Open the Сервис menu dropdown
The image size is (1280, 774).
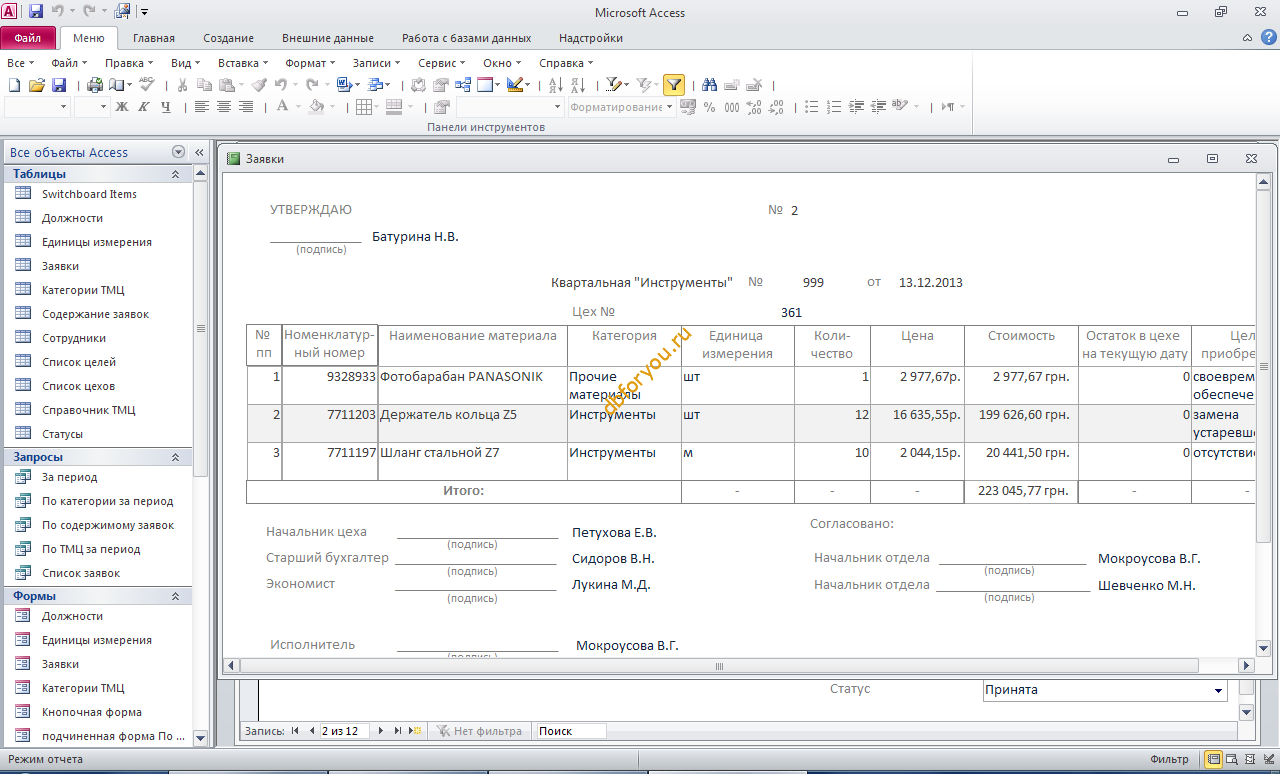(441, 63)
